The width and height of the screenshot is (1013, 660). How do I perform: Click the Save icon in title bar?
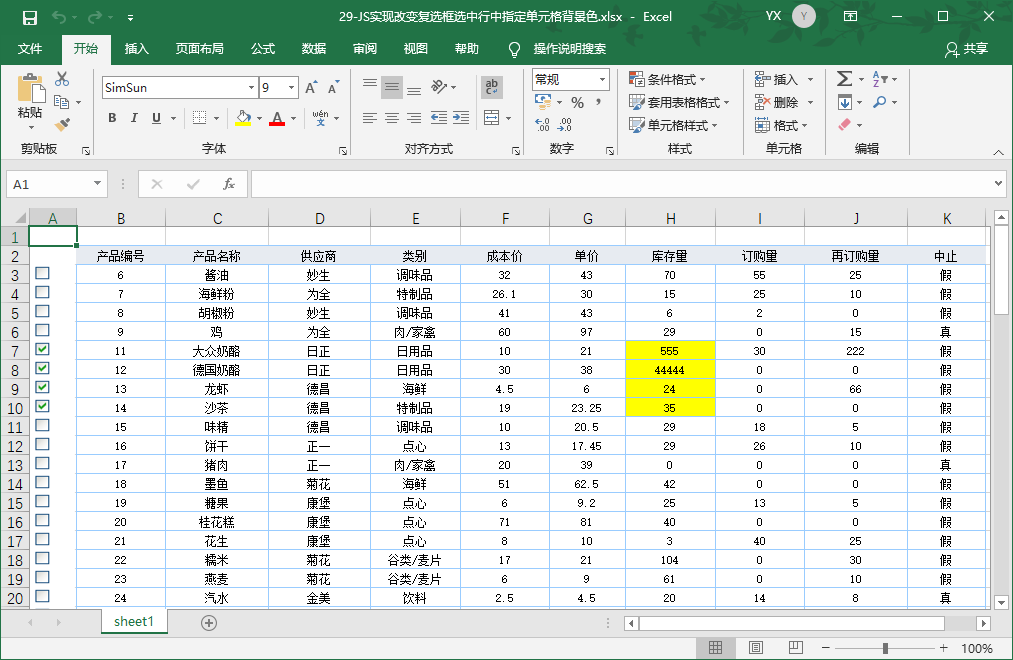(x=29, y=17)
